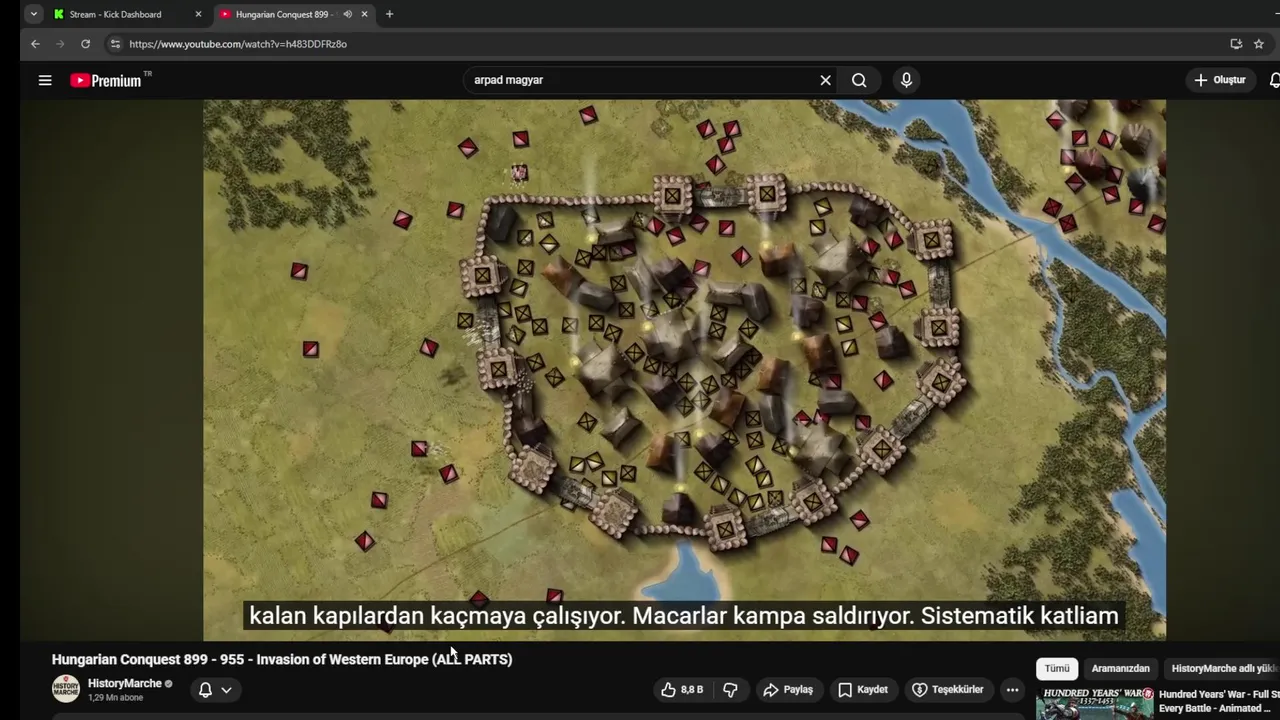Reload the current page
Viewport: 1280px width, 720px height.
pos(86,44)
